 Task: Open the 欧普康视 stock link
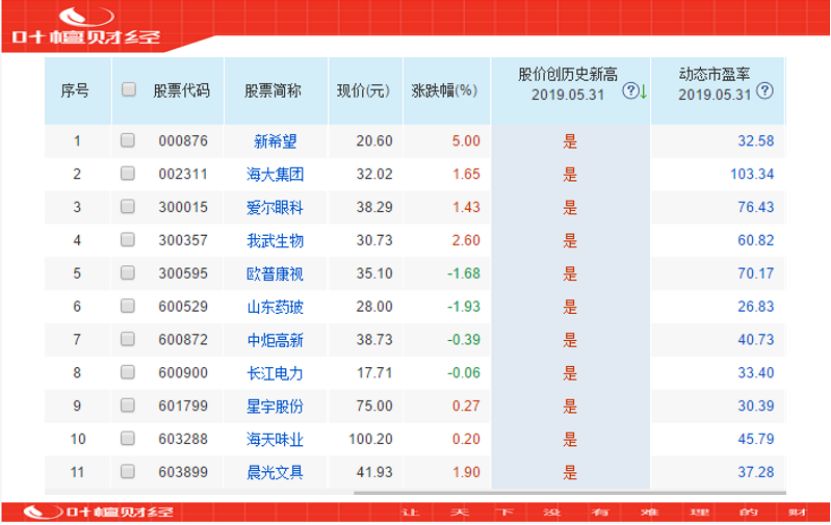275,274
